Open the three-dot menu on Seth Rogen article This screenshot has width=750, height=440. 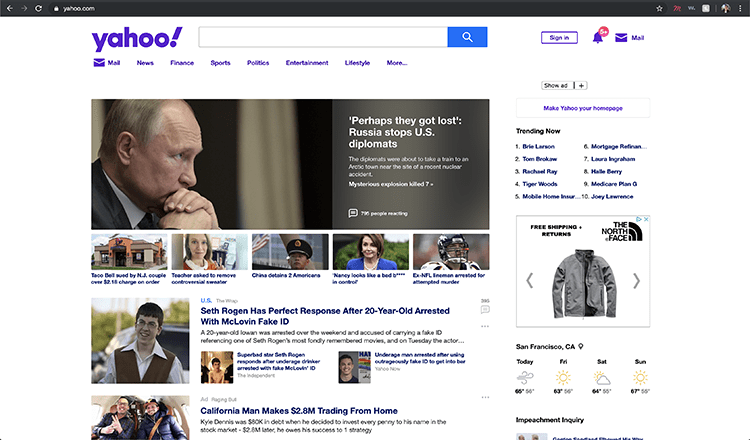point(485,326)
